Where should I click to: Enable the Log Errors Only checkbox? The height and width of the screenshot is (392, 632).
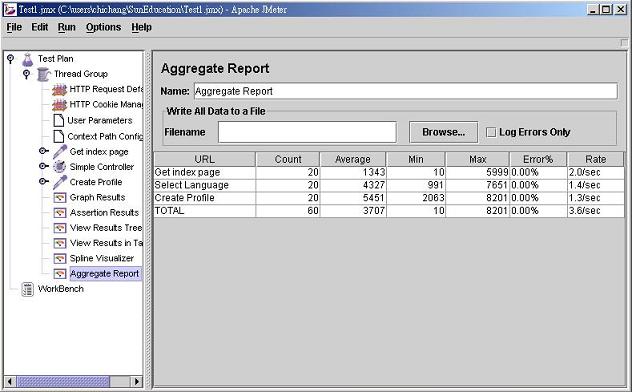tap(491, 132)
